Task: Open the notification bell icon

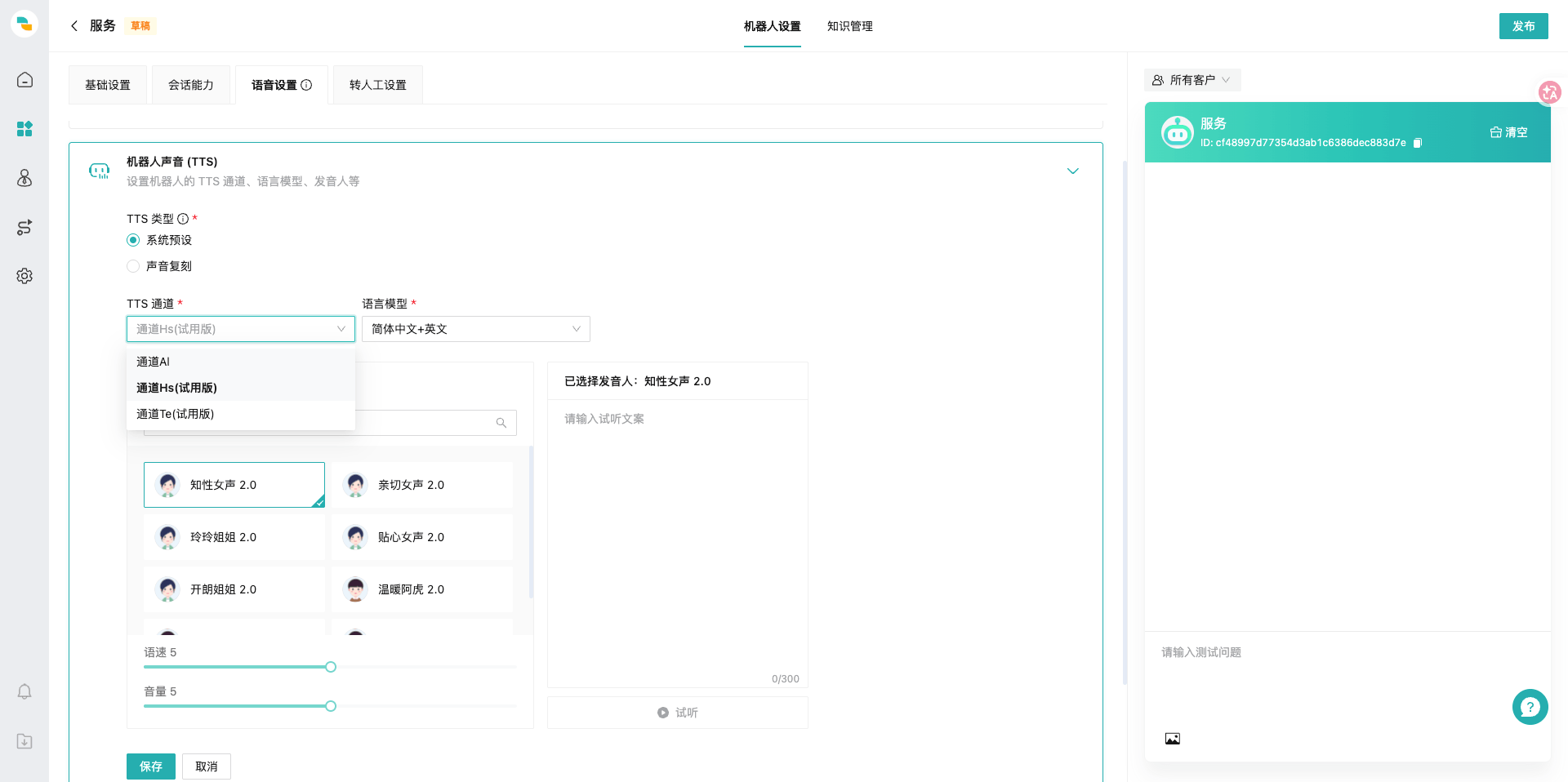Action: coord(24,691)
